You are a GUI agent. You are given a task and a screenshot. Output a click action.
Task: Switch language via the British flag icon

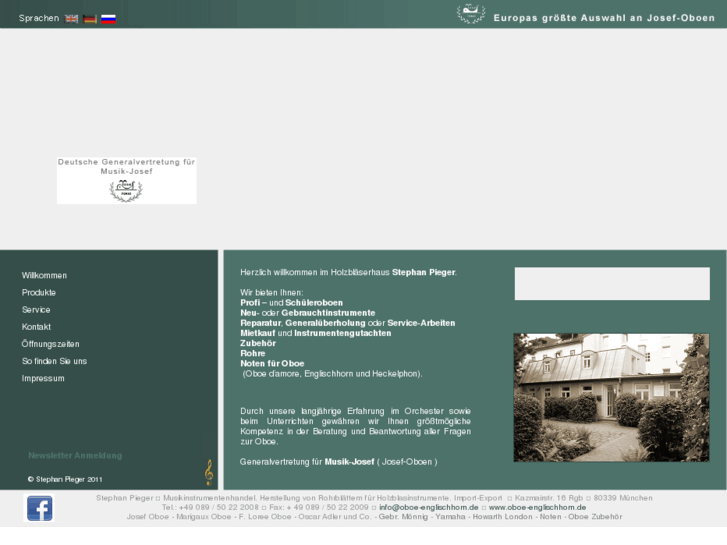(71, 19)
